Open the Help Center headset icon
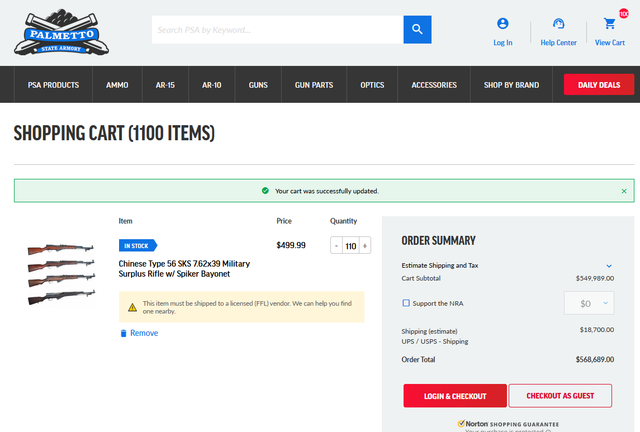The image size is (640, 432). coord(558,23)
